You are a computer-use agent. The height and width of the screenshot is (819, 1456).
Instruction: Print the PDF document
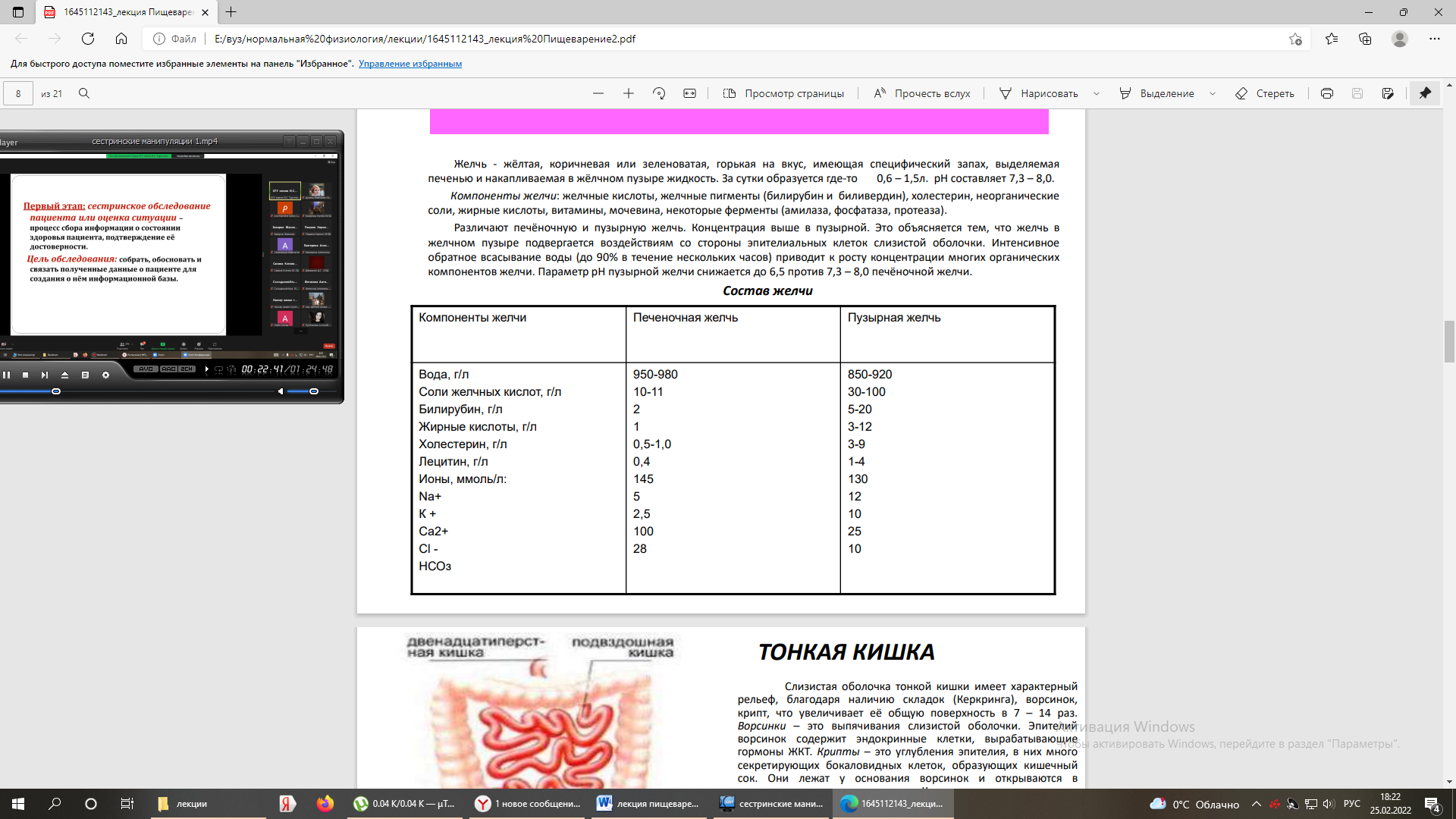click(1327, 93)
